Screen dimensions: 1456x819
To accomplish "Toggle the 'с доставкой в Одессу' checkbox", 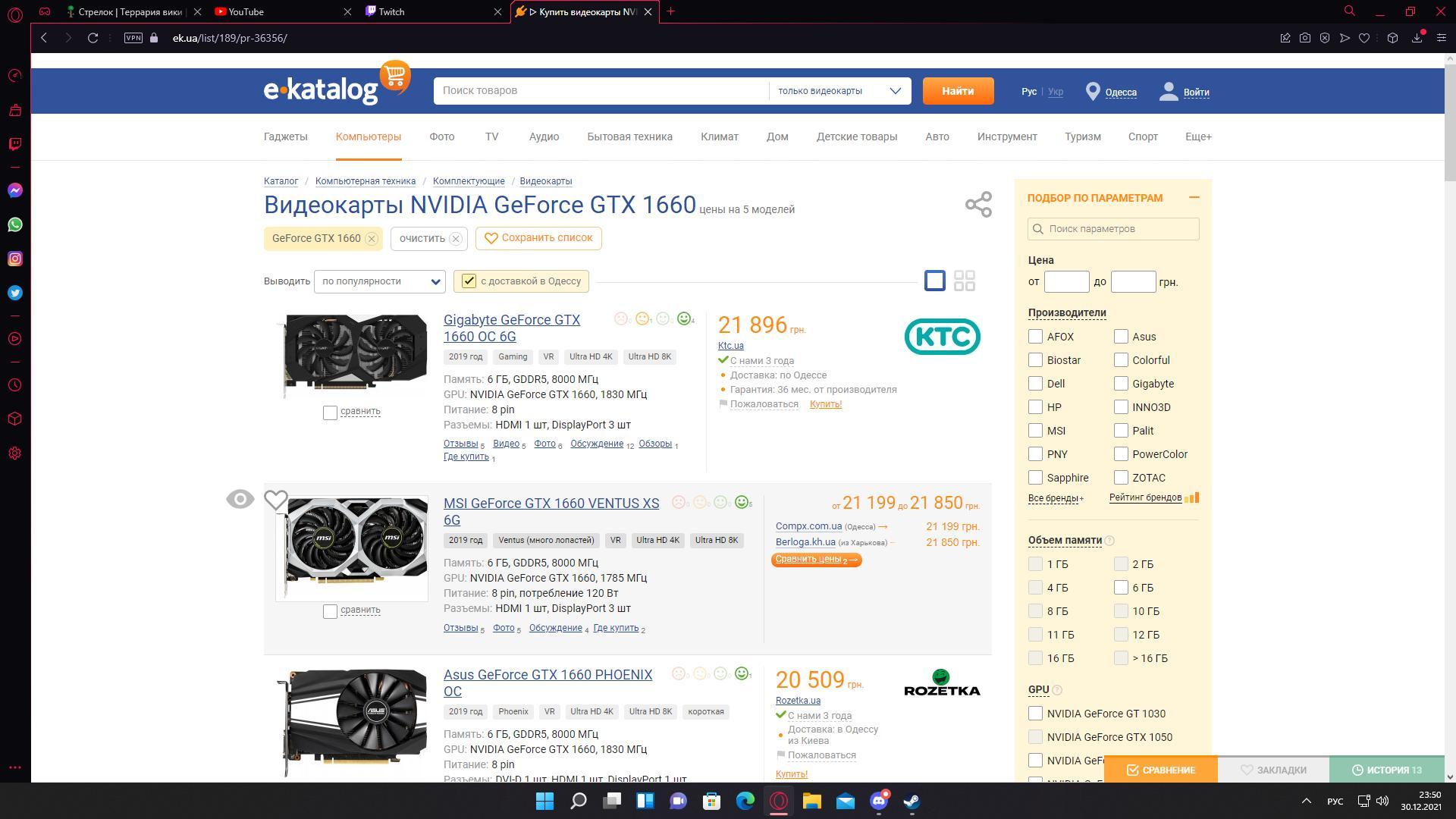I will [x=469, y=281].
